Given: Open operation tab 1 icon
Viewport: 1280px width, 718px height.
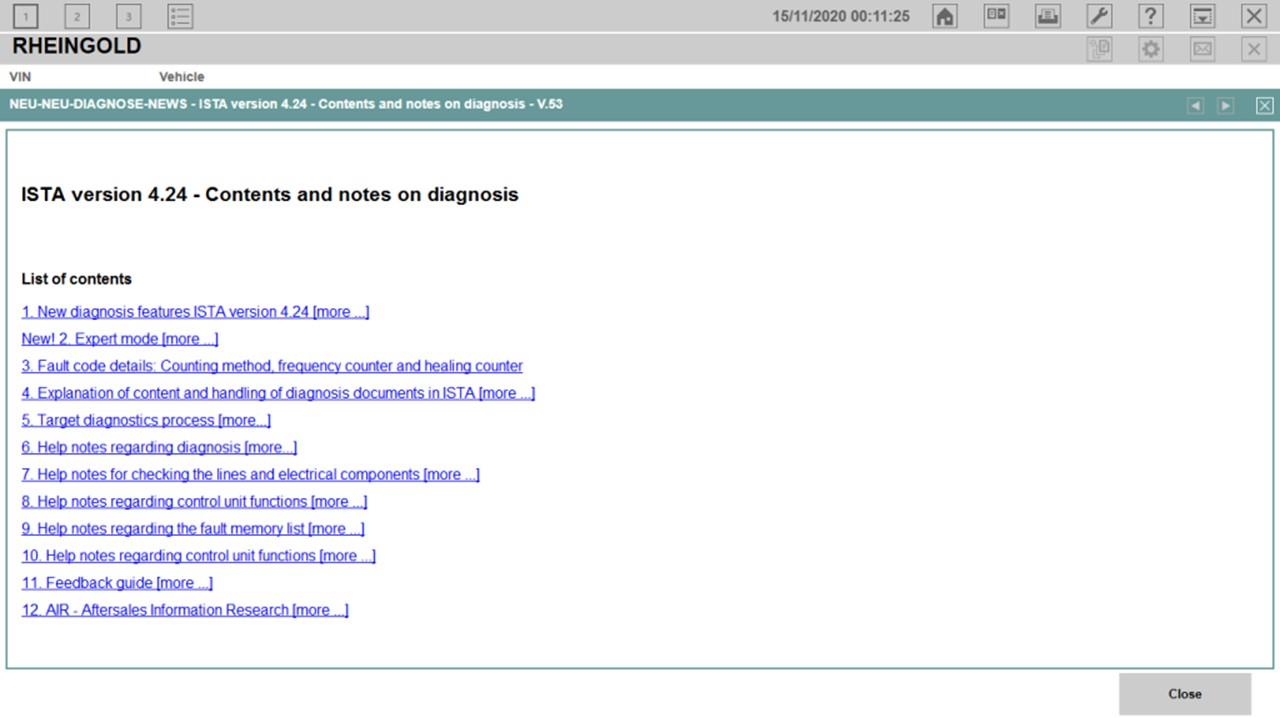Looking at the screenshot, I should pos(27,16).
